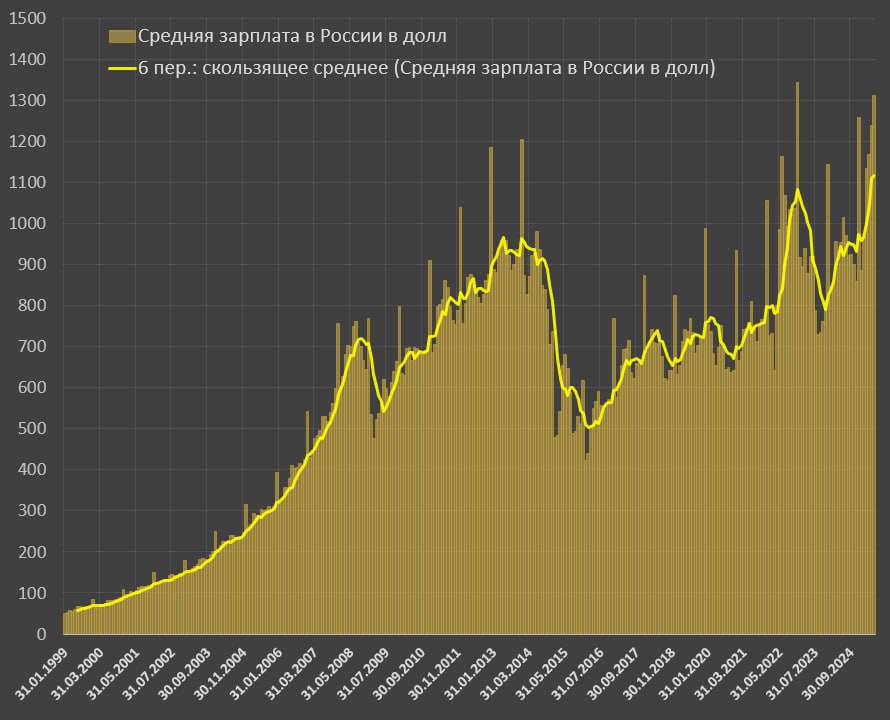Click y-axis label 700

32,346
